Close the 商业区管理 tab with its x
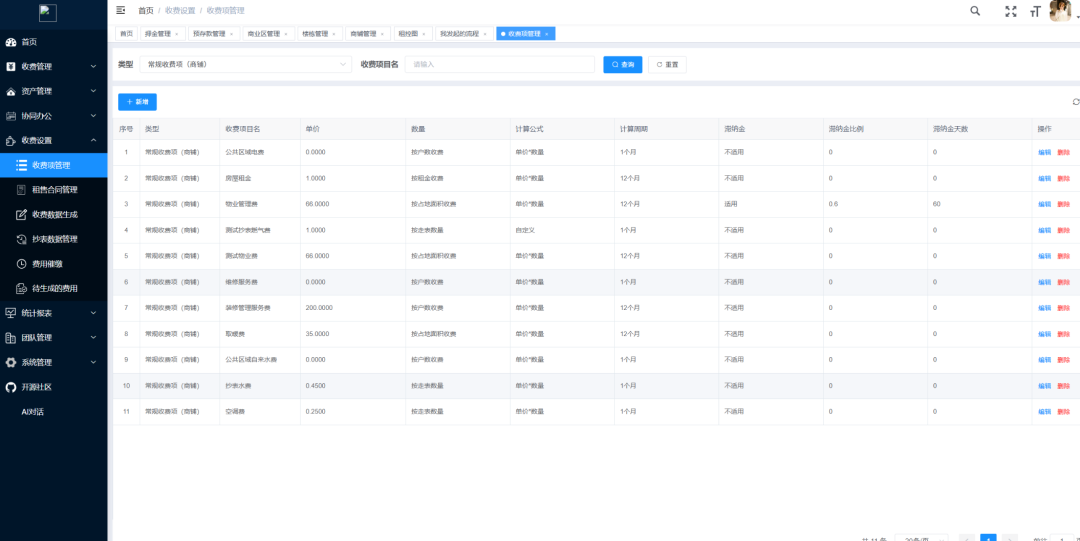 pyautogui.click(x=286, y=34)
